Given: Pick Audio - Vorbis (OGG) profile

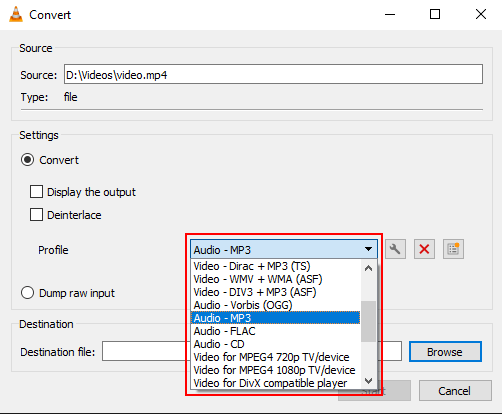Looking at the screenshot, I should click(x=275, y=305).
